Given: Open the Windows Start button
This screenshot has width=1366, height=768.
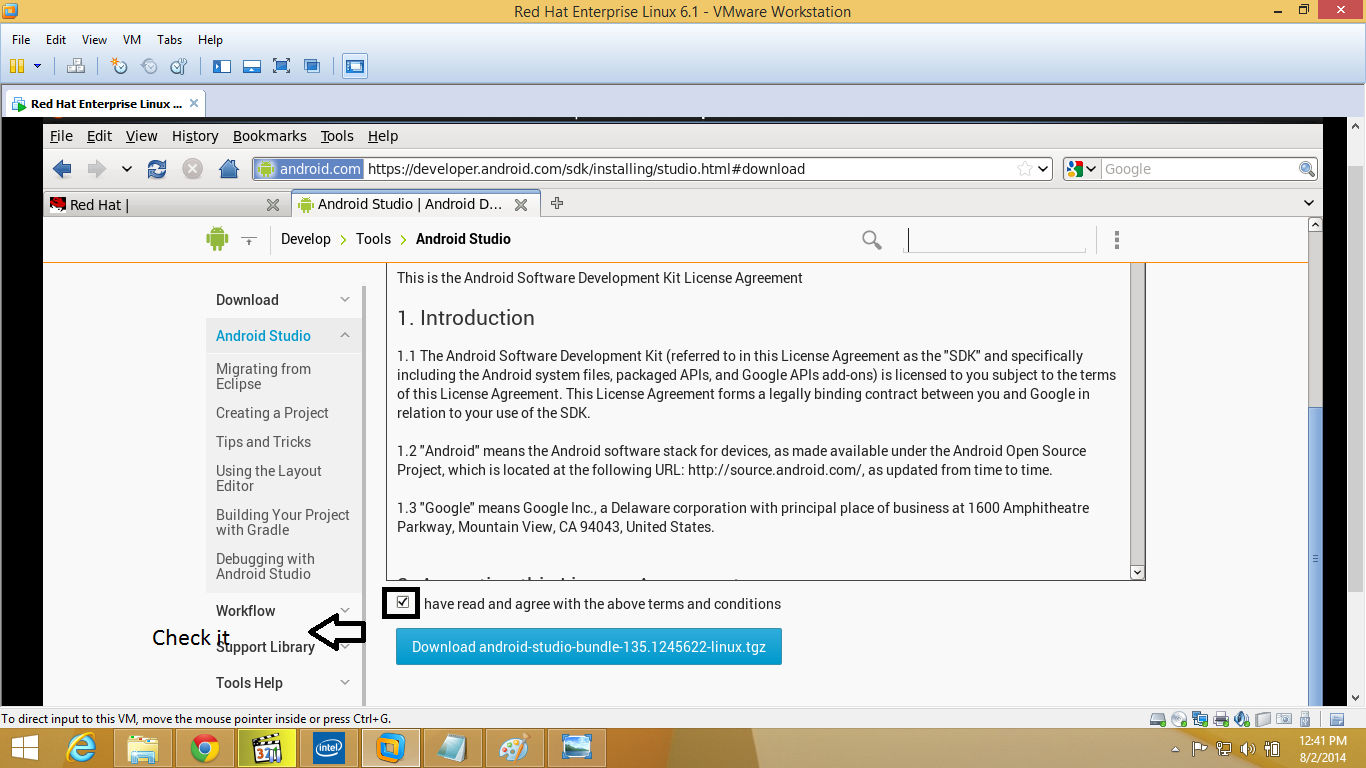Looking at the screenshot, I should pyautogui.click(x=25, y=748).
